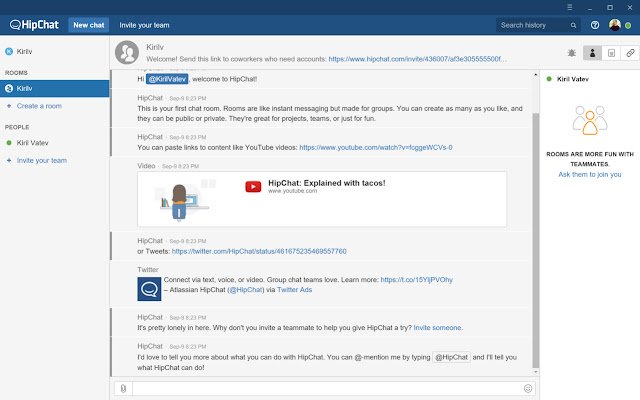Start a New chat

(89, 25)
